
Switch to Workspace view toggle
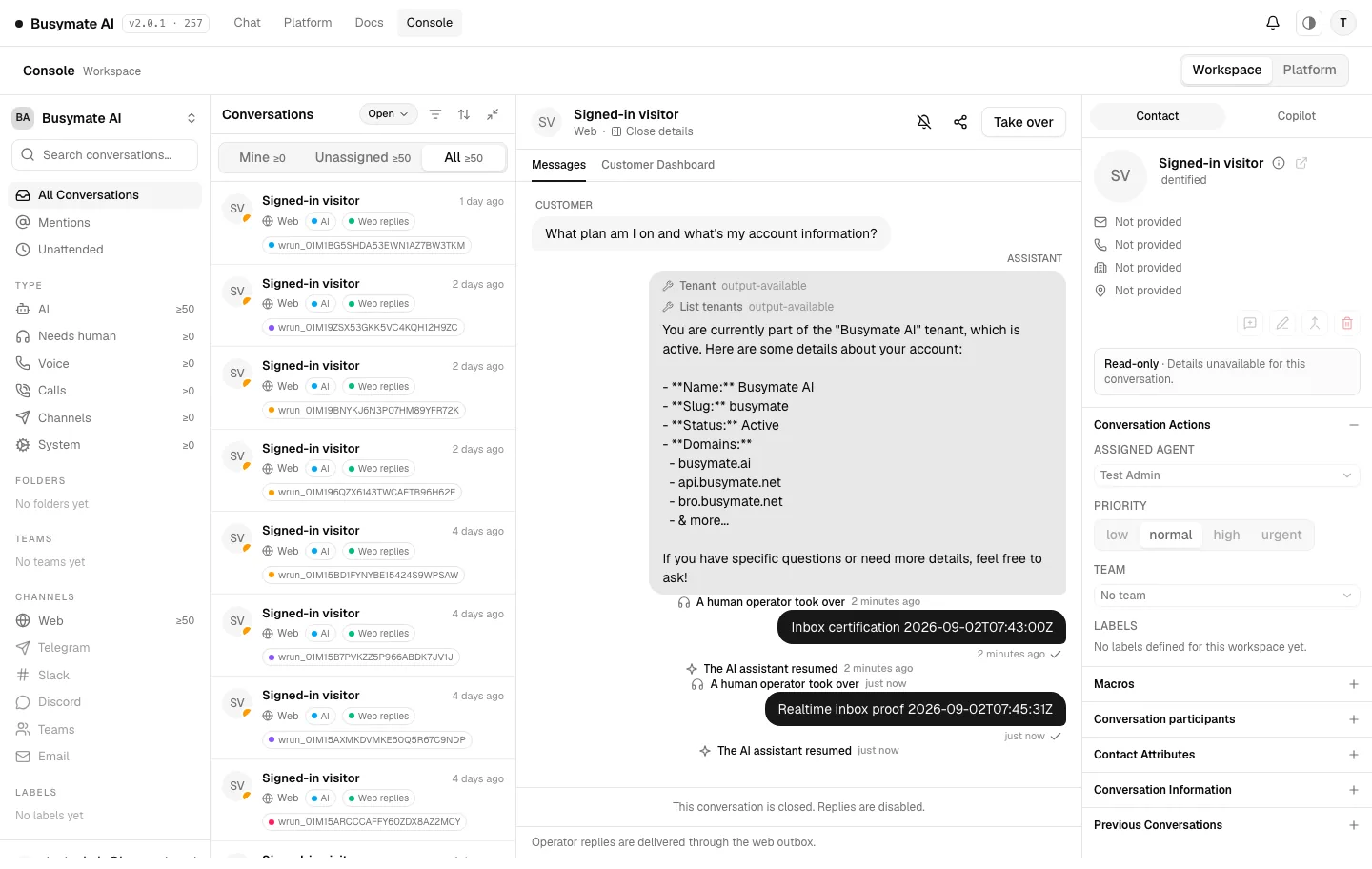pos(1226,71)
